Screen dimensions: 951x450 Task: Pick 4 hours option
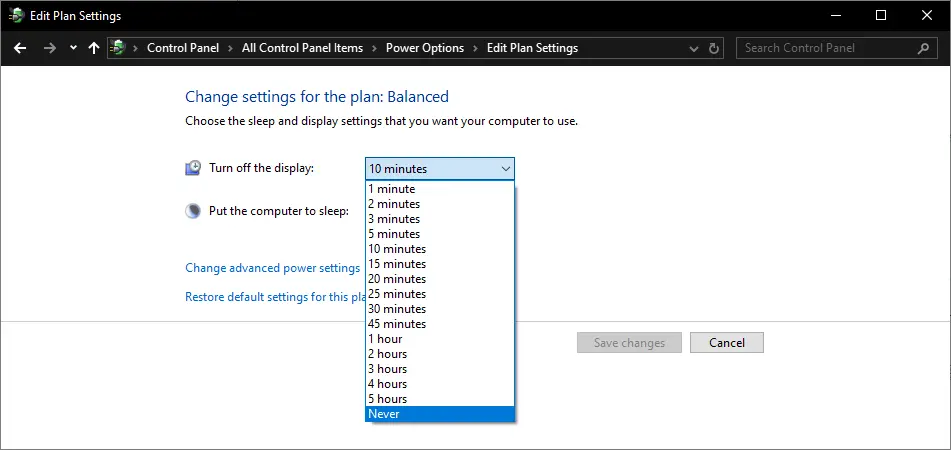[x=440, y=384]
